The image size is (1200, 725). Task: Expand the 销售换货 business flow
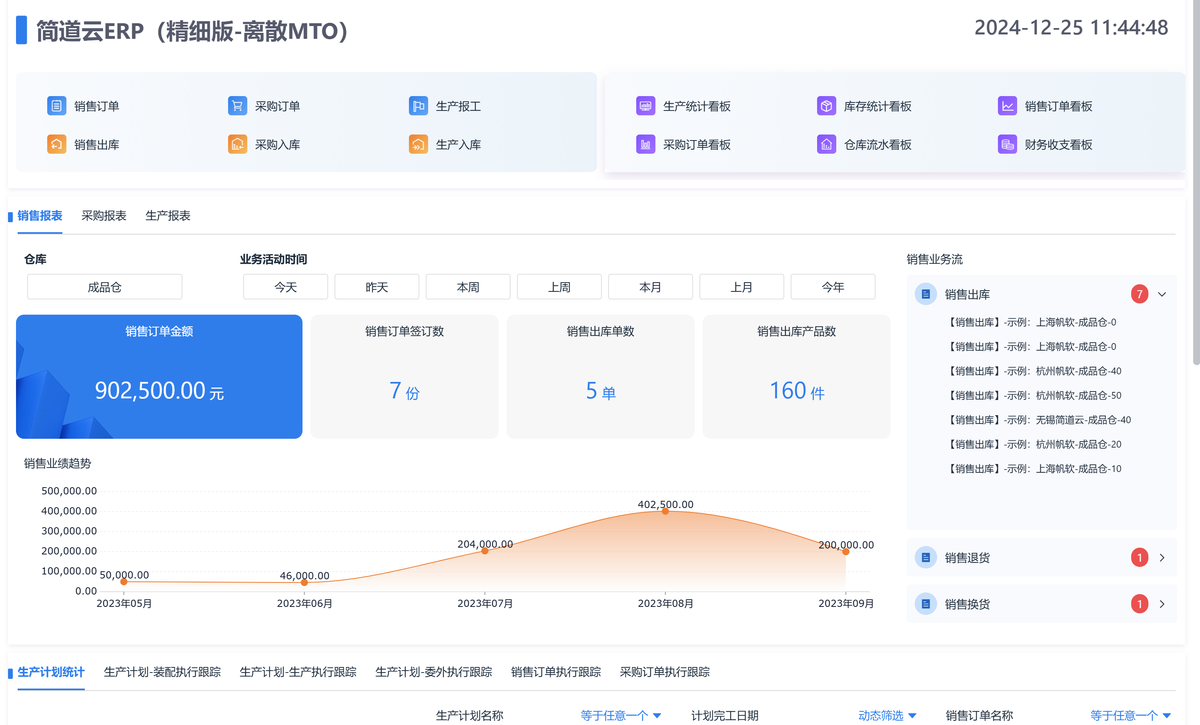(x=1162, y=604)
